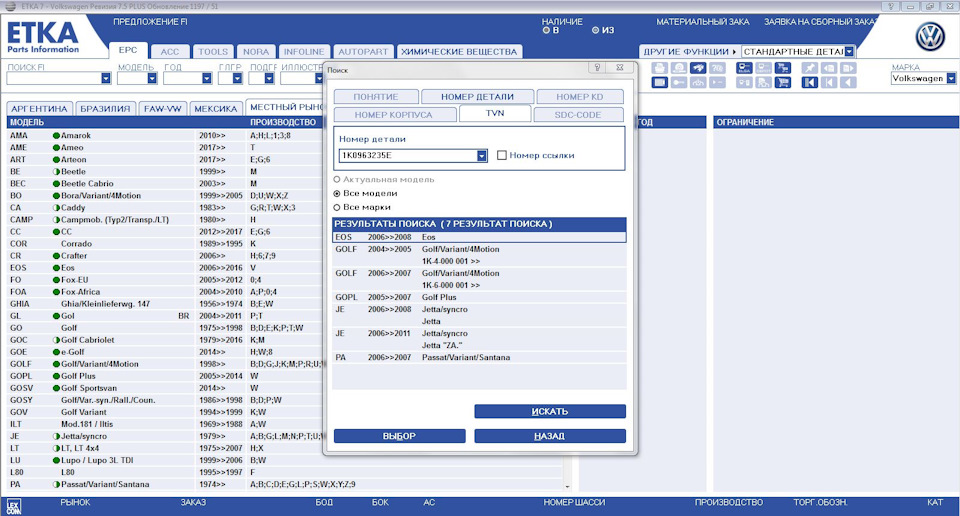
Task: Click the single shopping cart icon
Action: (x=783, y=83)
